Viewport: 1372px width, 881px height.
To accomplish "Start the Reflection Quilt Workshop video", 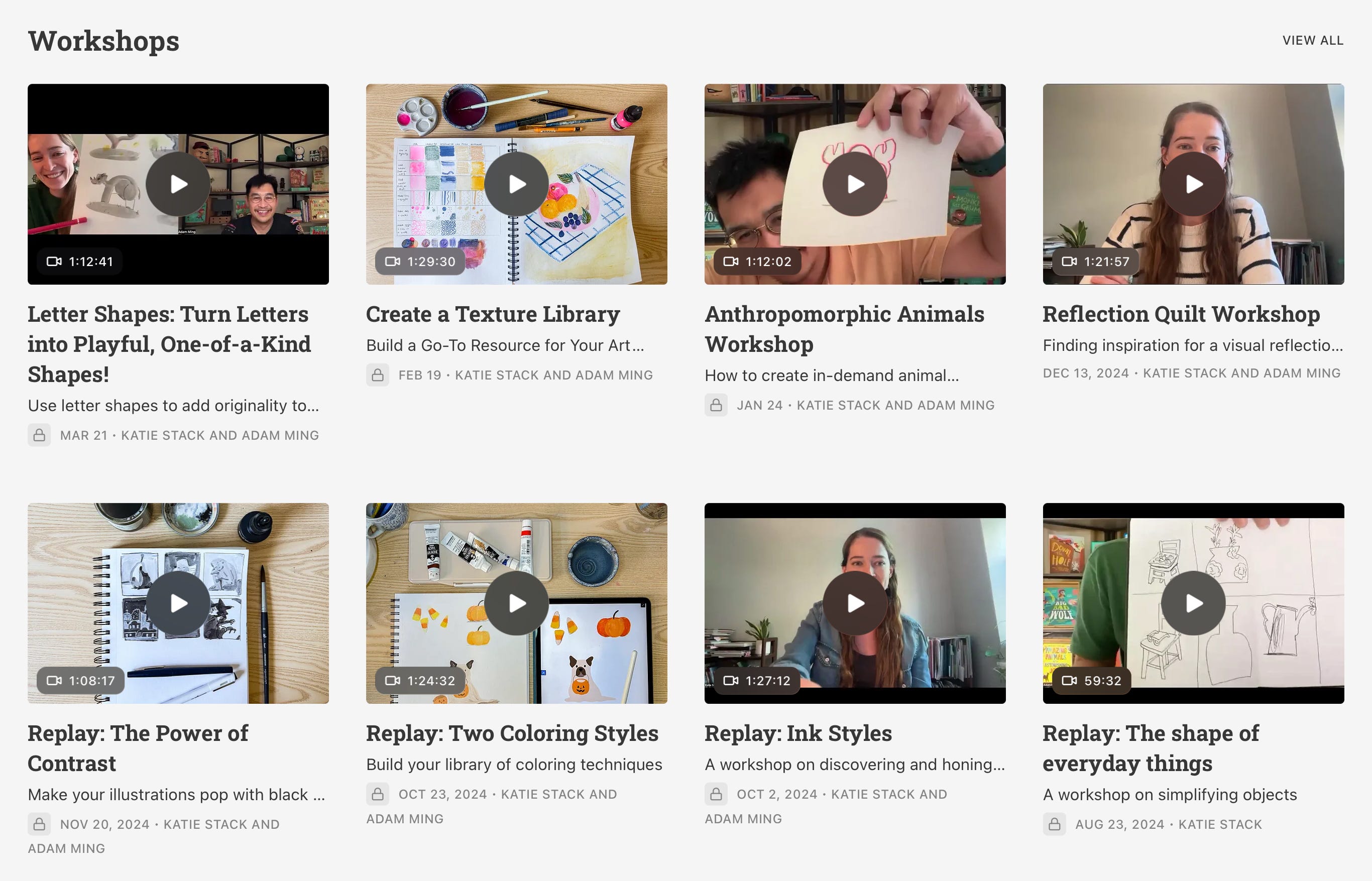I will point(1193,184).
